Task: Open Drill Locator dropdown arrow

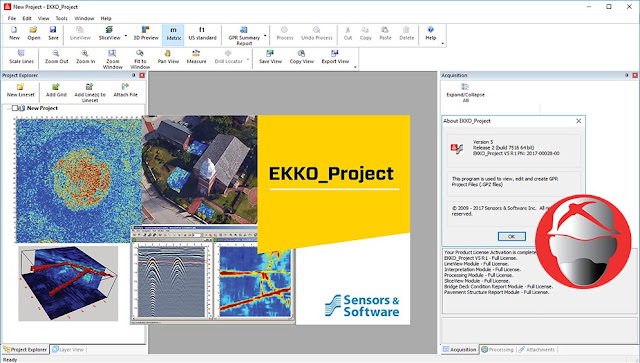Action: (x=248, y=60)
